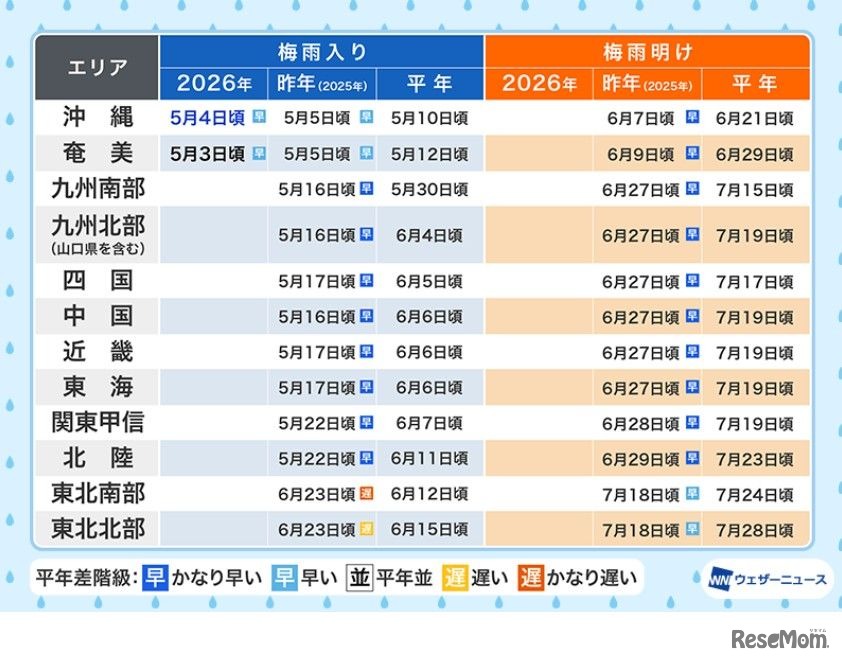Image resolution: width=842 pixels, height=662 pixels.
Task: Click the early badge beside 沖縄 5月4日頃
Action: pyautogui.click(x=259, y=117)
